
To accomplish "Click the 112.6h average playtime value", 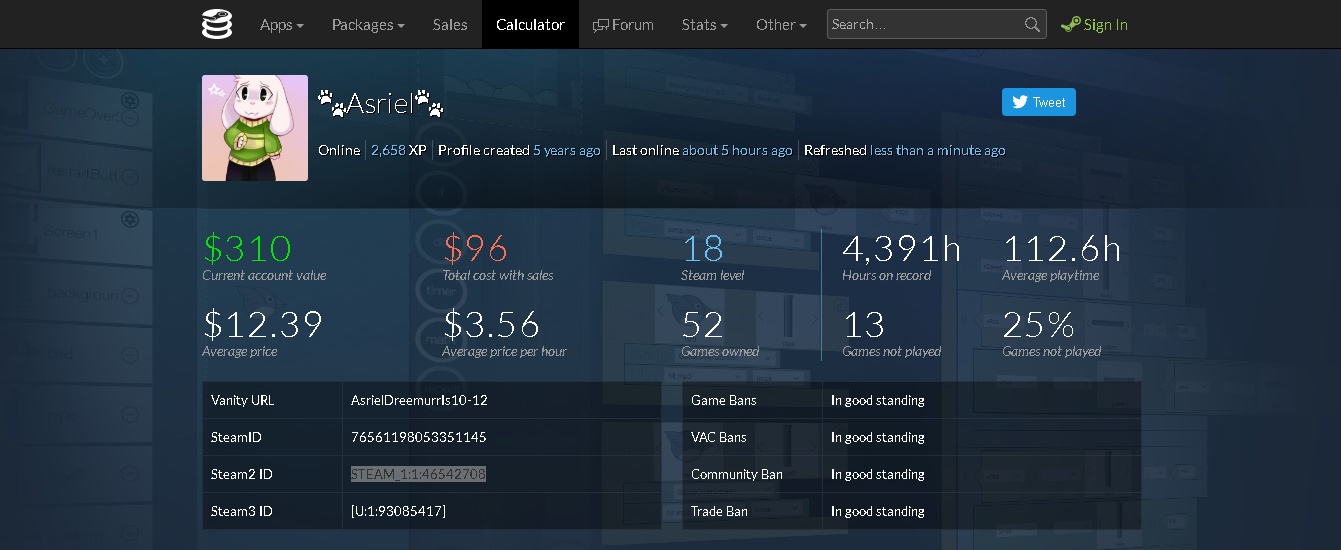I will point(1061,248).
